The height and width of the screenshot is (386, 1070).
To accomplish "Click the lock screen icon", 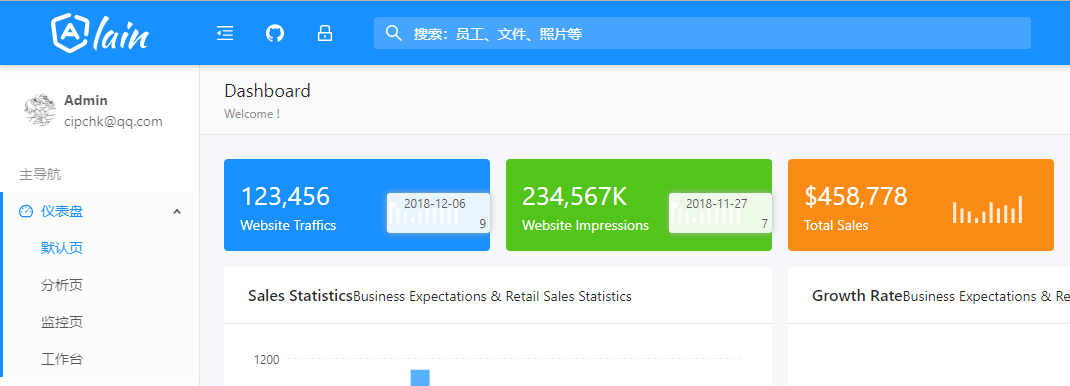I will [325, 33].
